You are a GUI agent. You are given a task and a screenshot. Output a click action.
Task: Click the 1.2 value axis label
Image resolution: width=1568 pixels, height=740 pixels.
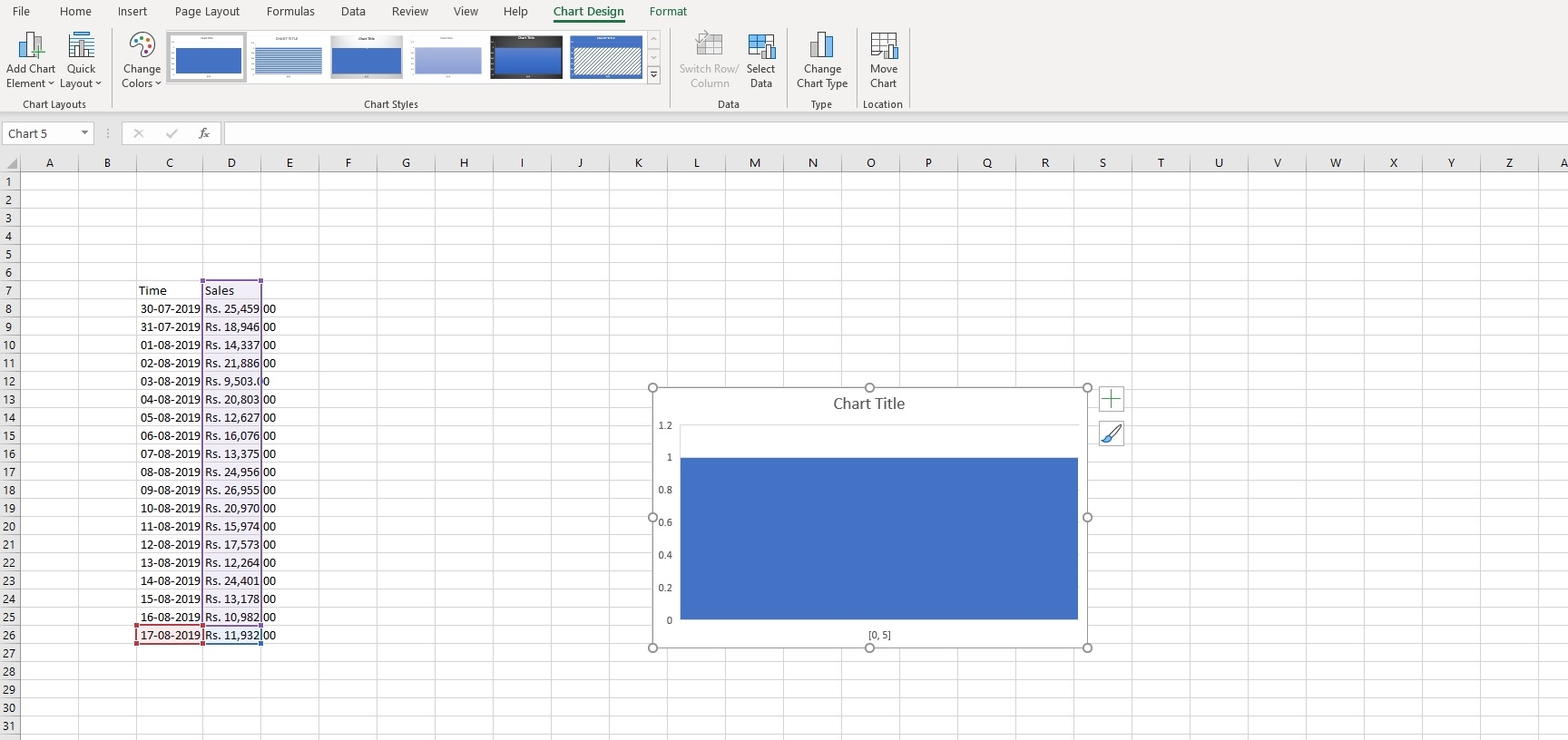pos(665,425)
